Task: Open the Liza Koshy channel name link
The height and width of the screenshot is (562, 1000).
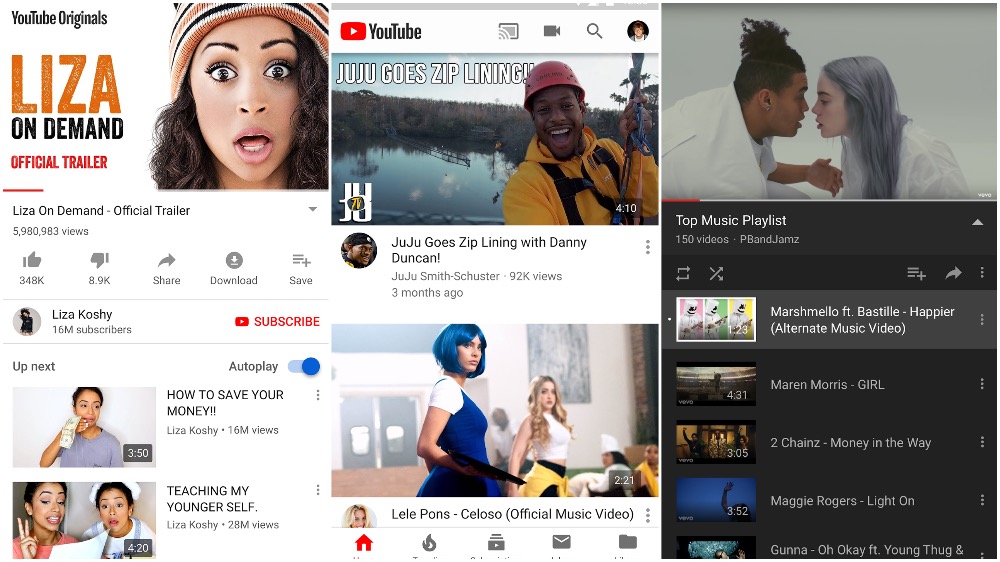Action: coord(82,314)
